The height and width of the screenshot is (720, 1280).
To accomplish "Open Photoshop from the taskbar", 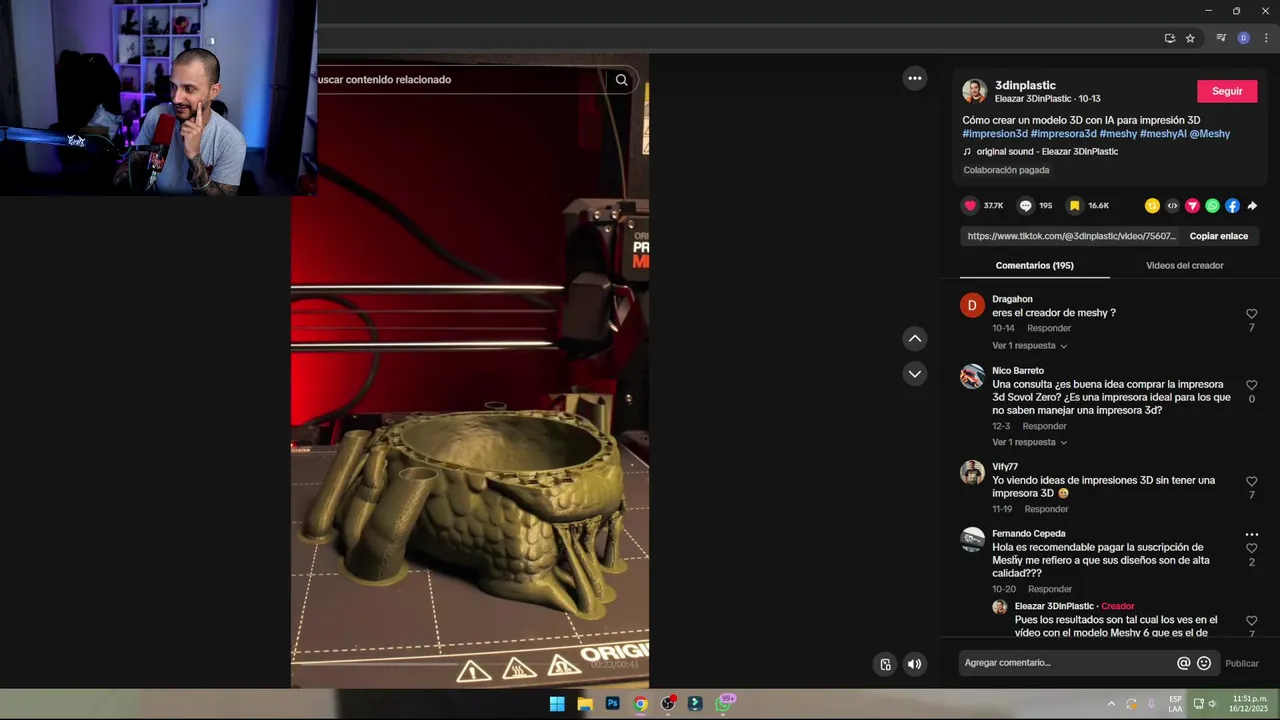I will 613,704.
